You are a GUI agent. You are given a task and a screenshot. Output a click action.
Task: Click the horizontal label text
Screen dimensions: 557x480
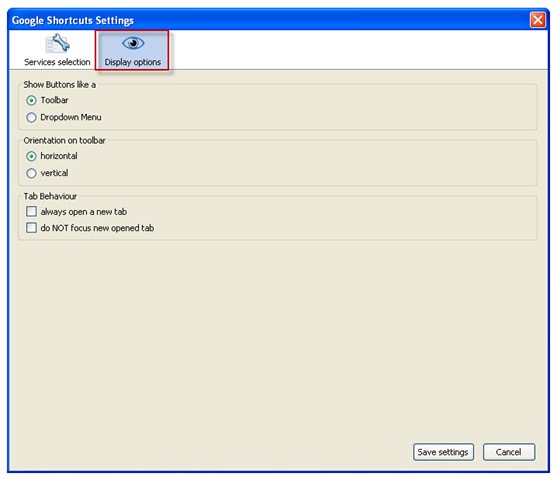click(x=59, y=156)
